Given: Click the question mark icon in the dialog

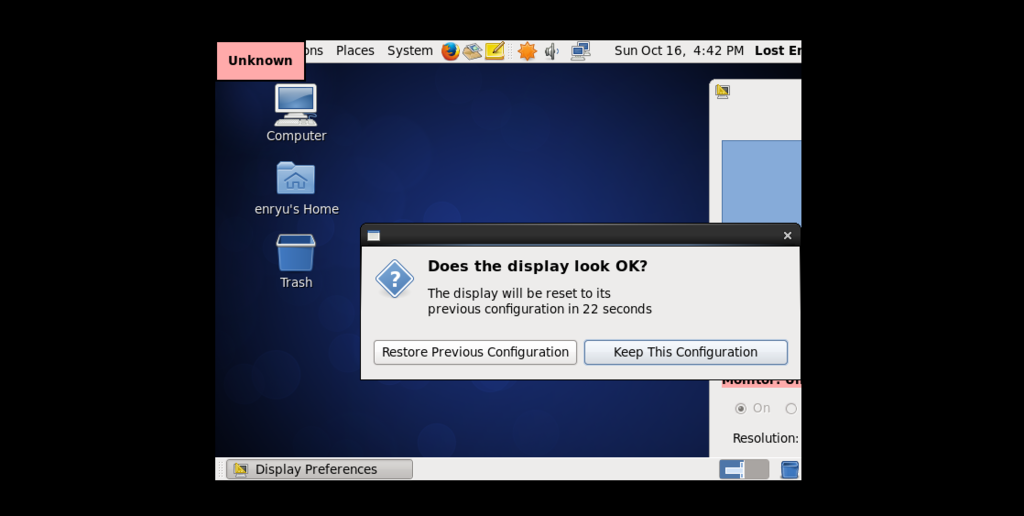Looking at the screenshot, I should [x=394, y=279].
